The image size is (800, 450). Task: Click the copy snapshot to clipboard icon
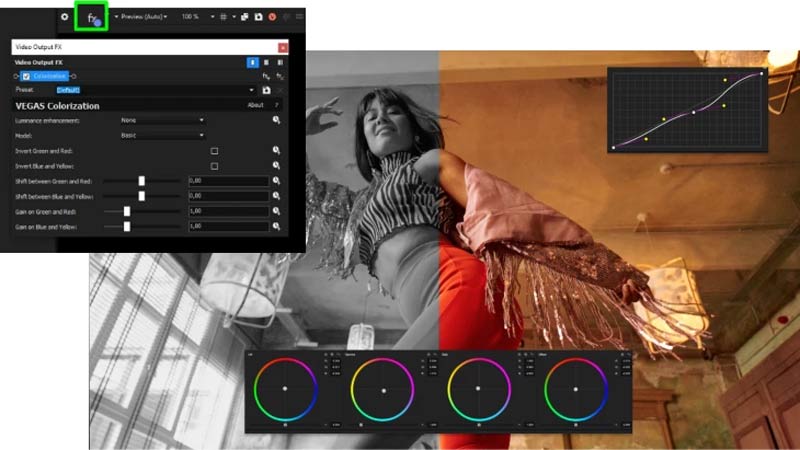(x=245, y=17)
